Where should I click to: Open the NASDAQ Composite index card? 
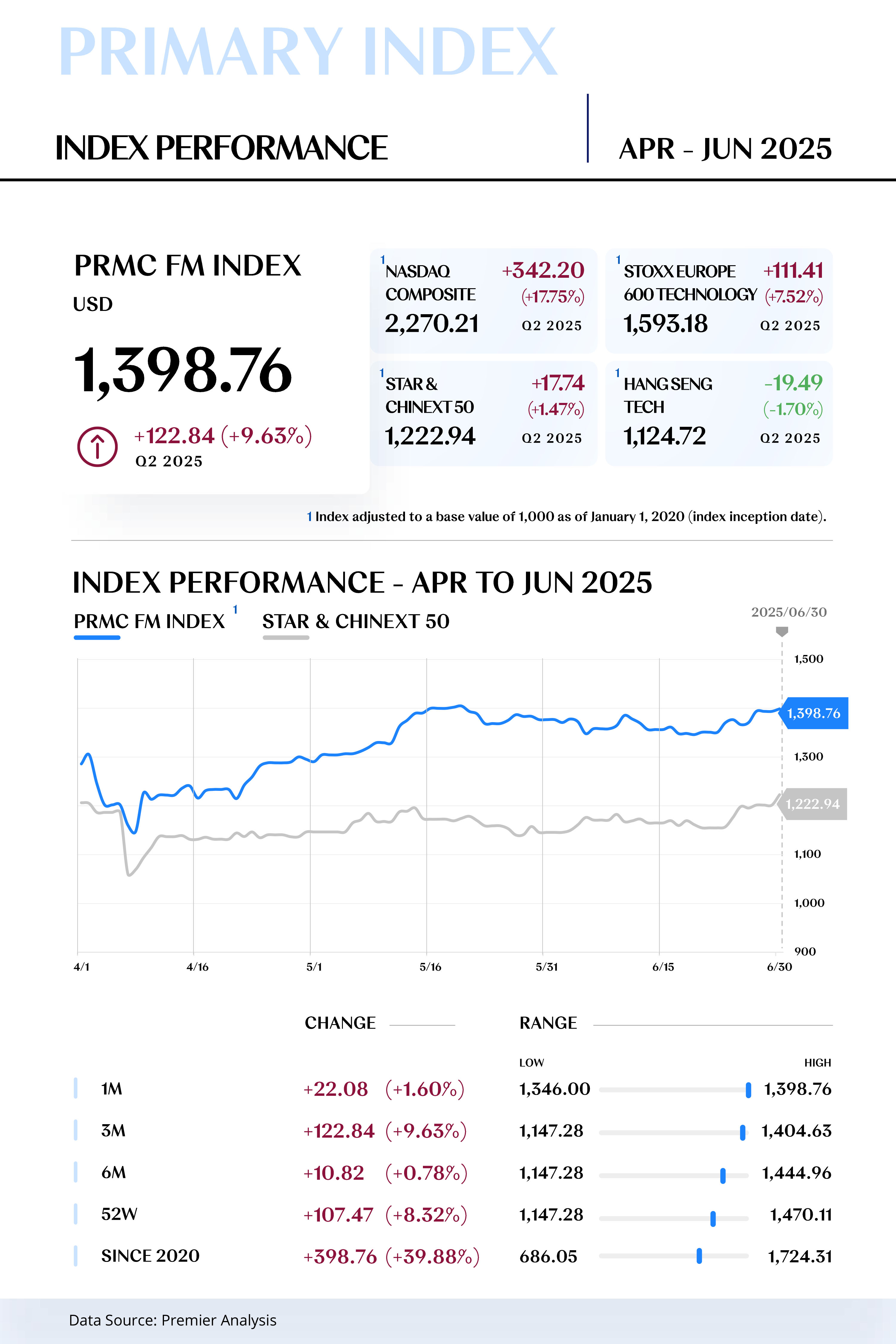click(x=484, y=300)
